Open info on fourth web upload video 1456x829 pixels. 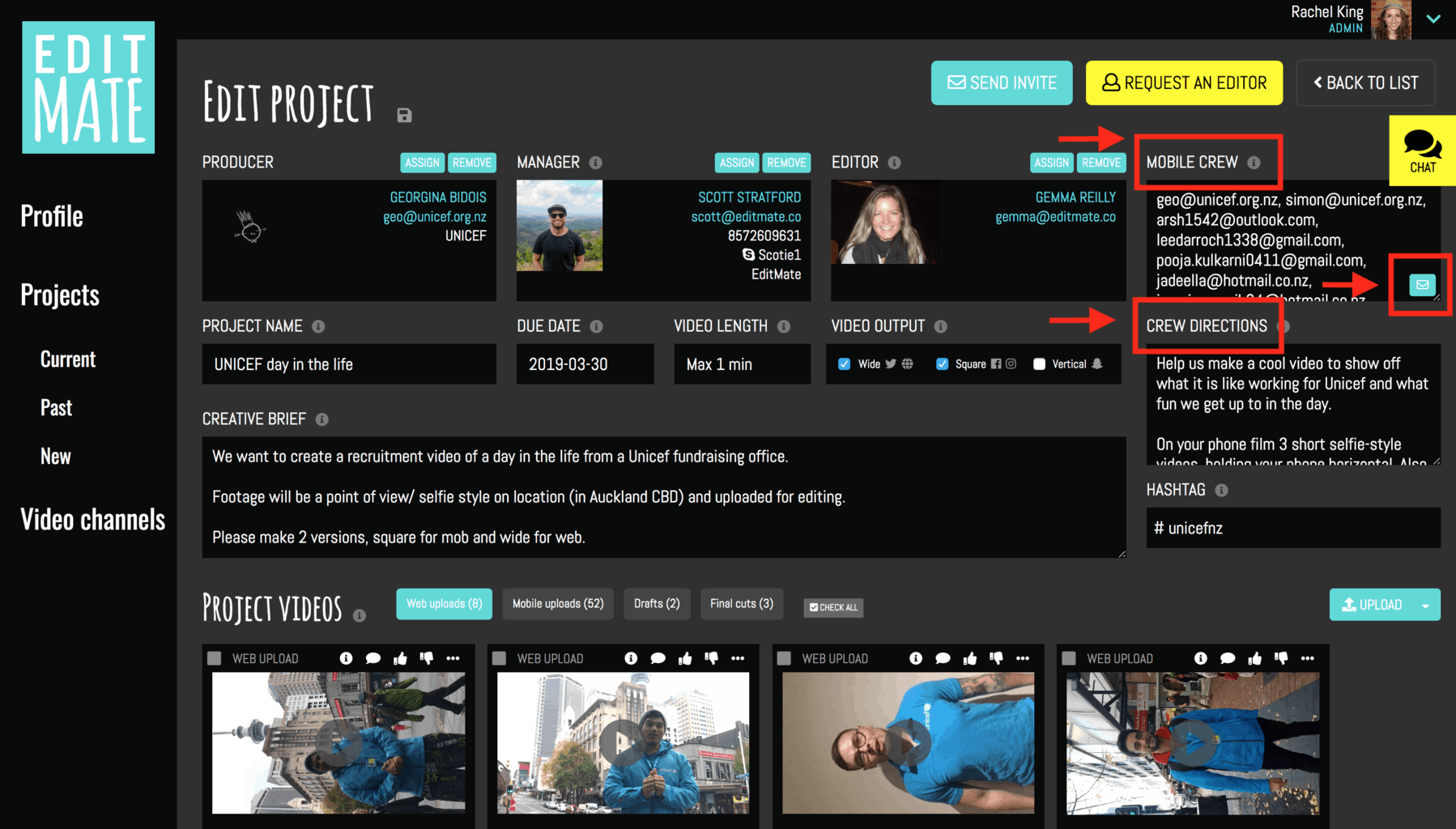[x=1200, y=658]
